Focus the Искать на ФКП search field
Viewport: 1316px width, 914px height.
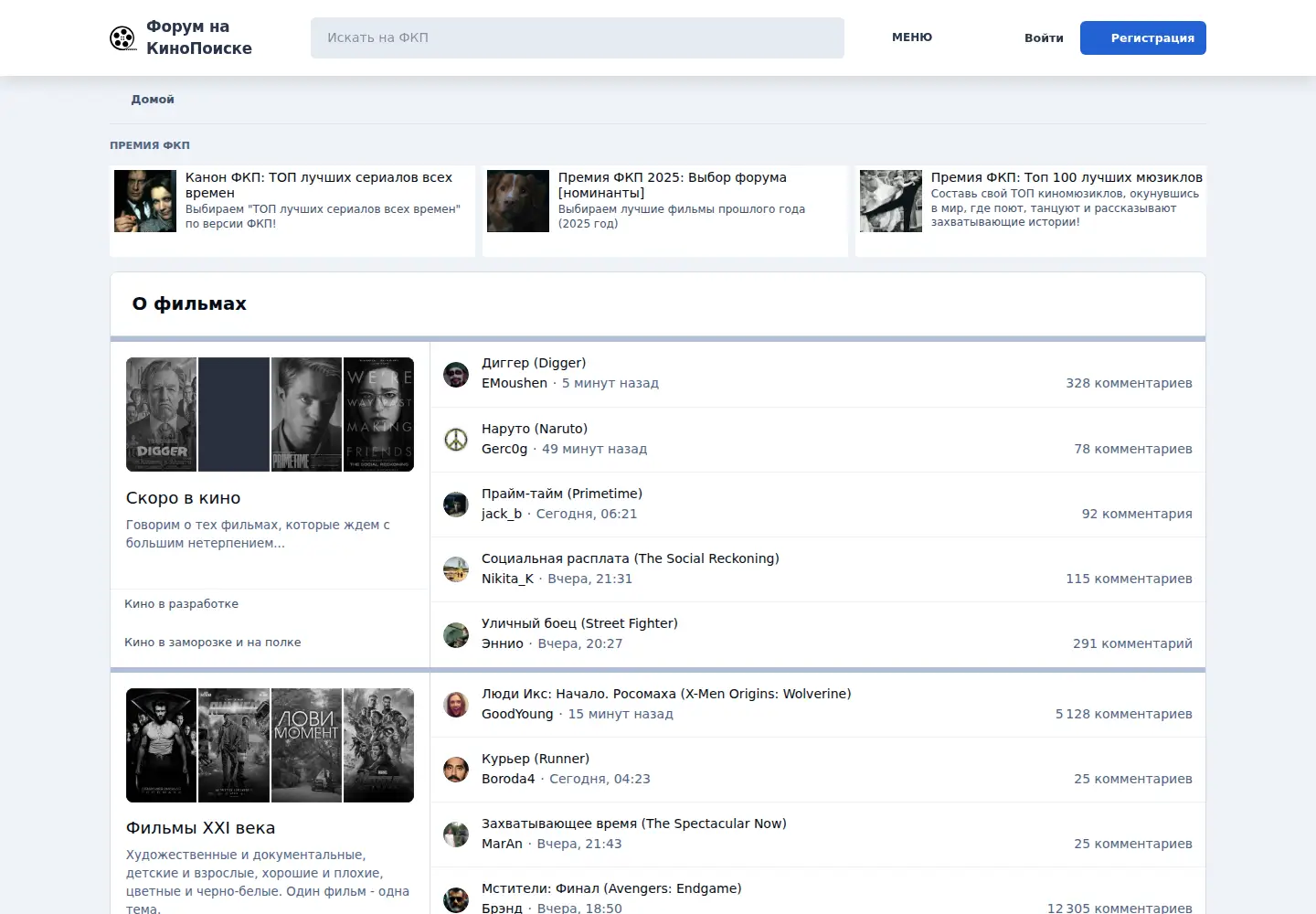click(x=578, y=37)
